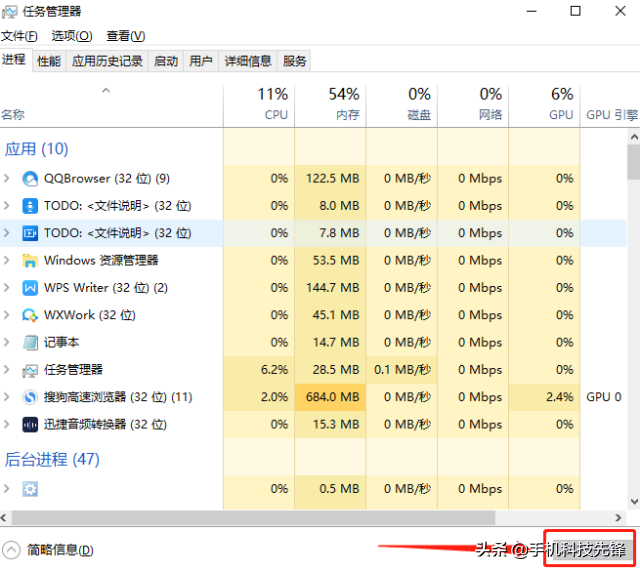Click the vertical scrollbar up arrow
This screenshot has width=640, height=572.
coord(634,137)
